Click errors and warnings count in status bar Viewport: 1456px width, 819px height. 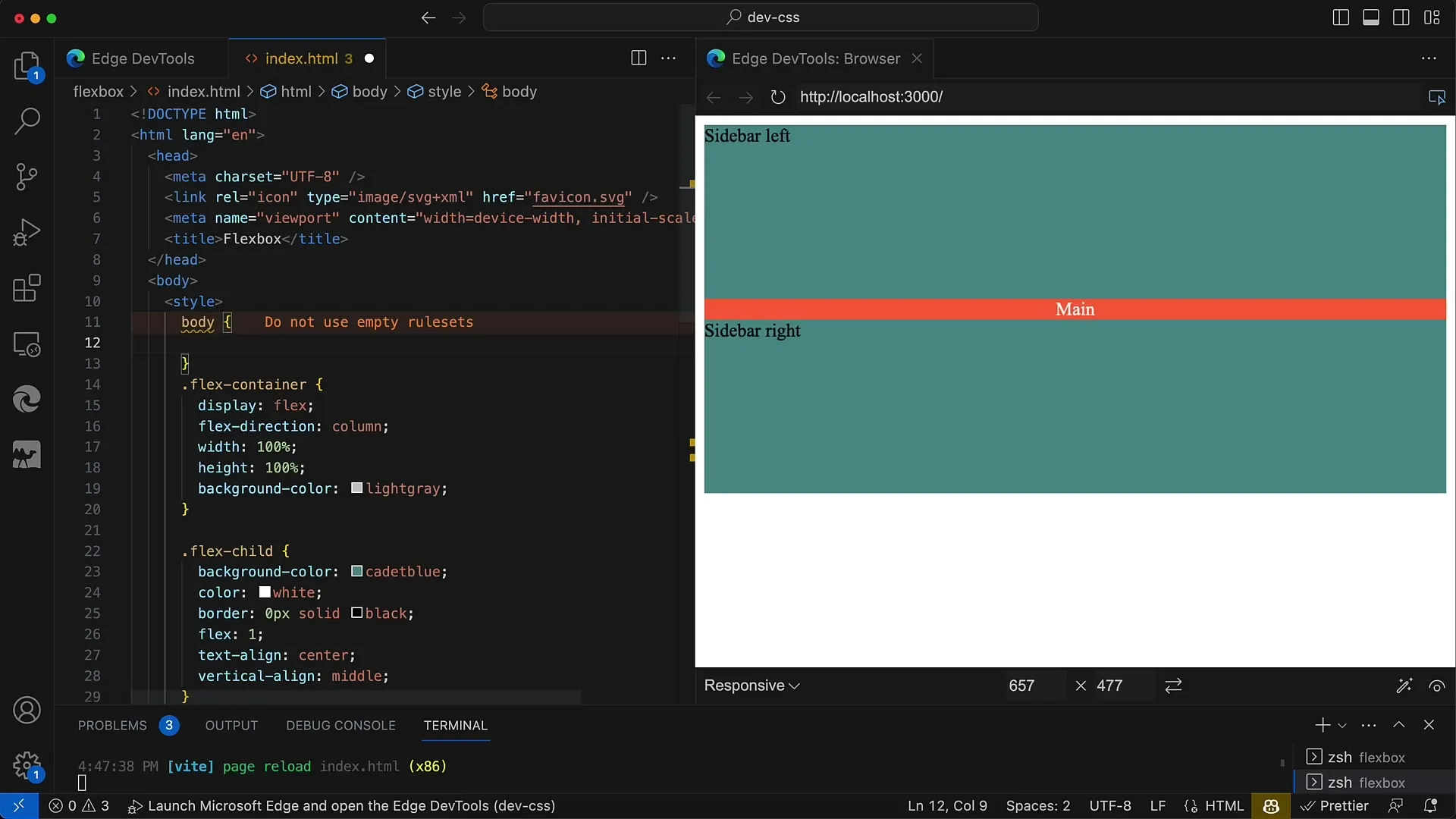pos(79,806)
